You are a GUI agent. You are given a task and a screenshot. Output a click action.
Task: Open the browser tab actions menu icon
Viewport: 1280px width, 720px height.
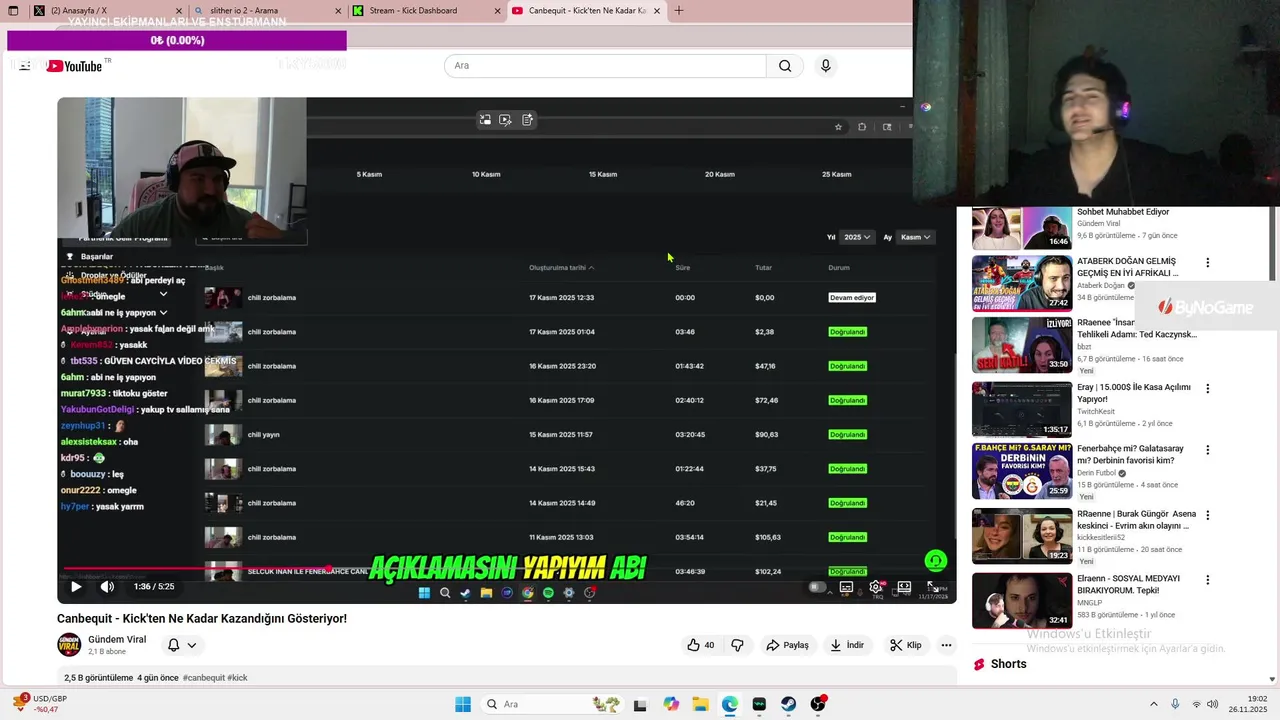coord(13,11)
